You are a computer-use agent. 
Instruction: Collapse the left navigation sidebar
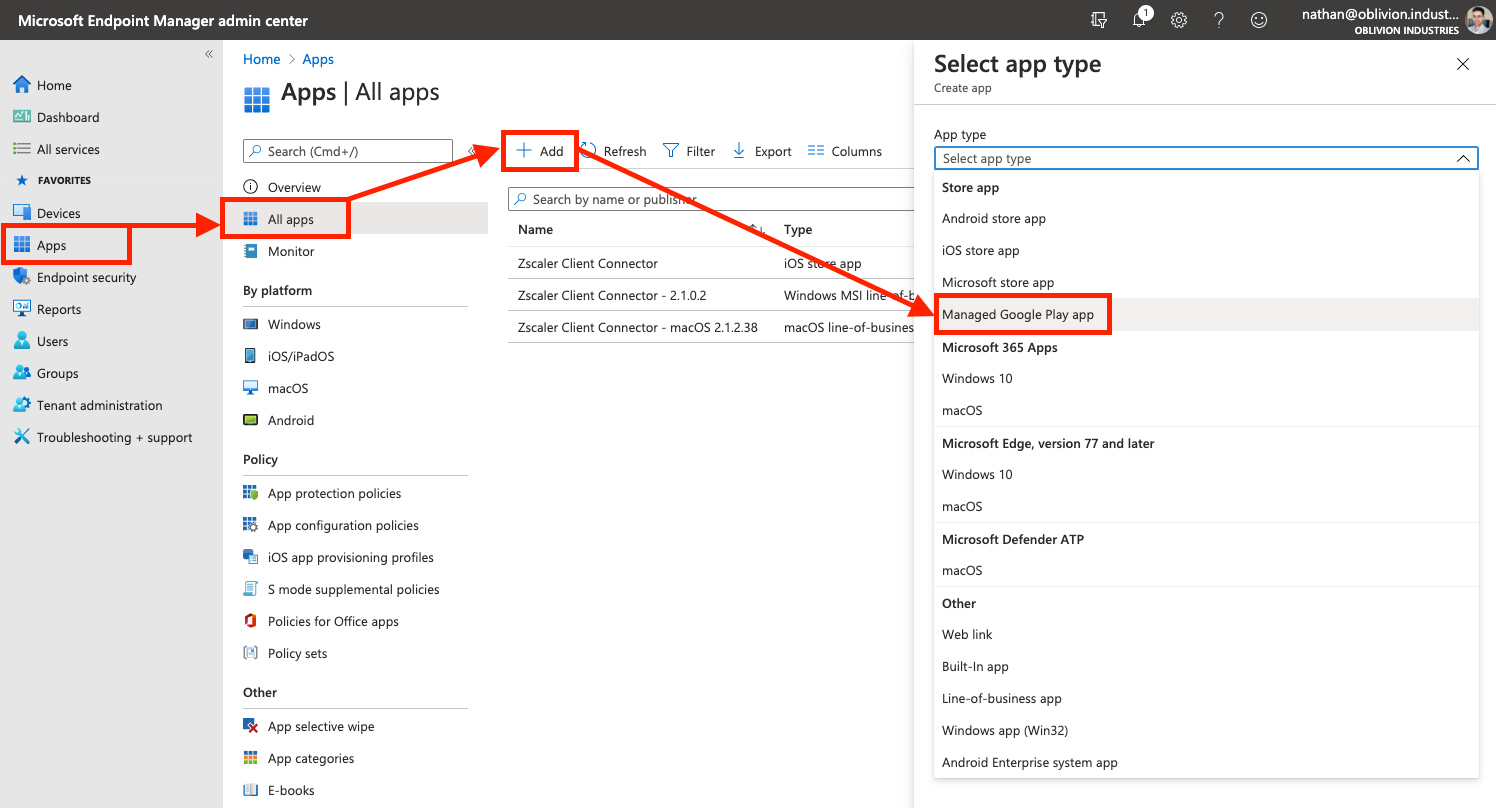pos(209,54)
